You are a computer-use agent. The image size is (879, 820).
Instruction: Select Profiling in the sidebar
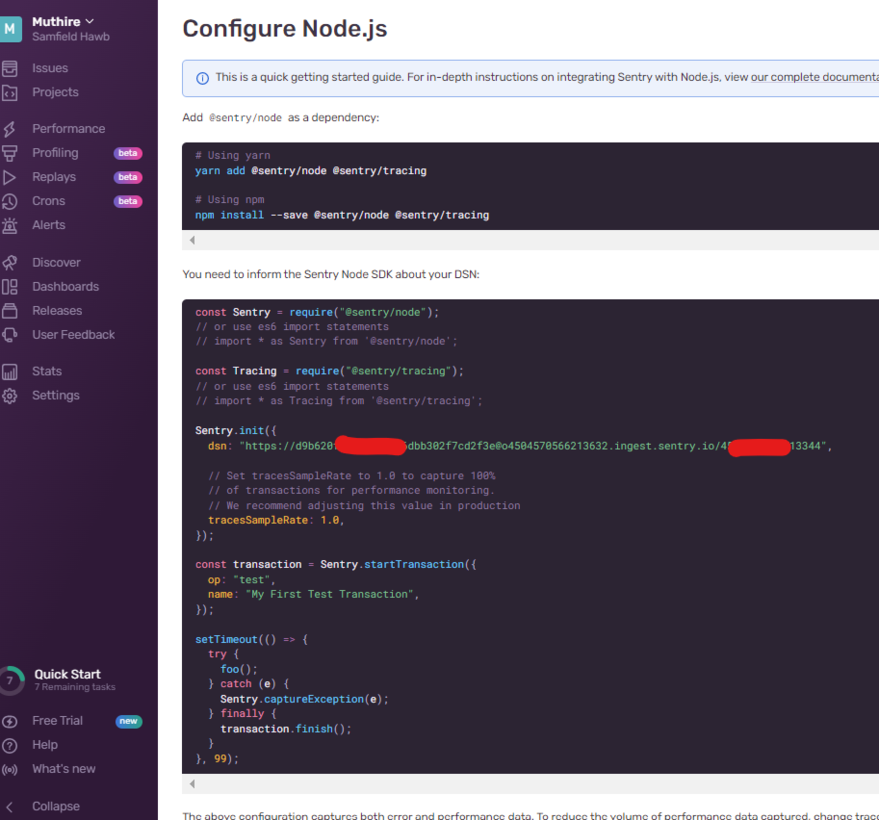coord(55,153)
